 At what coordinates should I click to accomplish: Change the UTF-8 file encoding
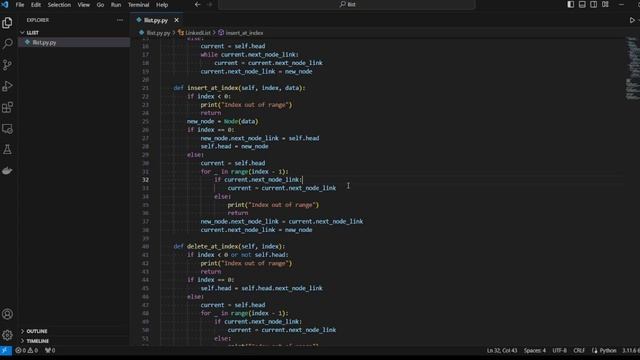pos(559,350)
